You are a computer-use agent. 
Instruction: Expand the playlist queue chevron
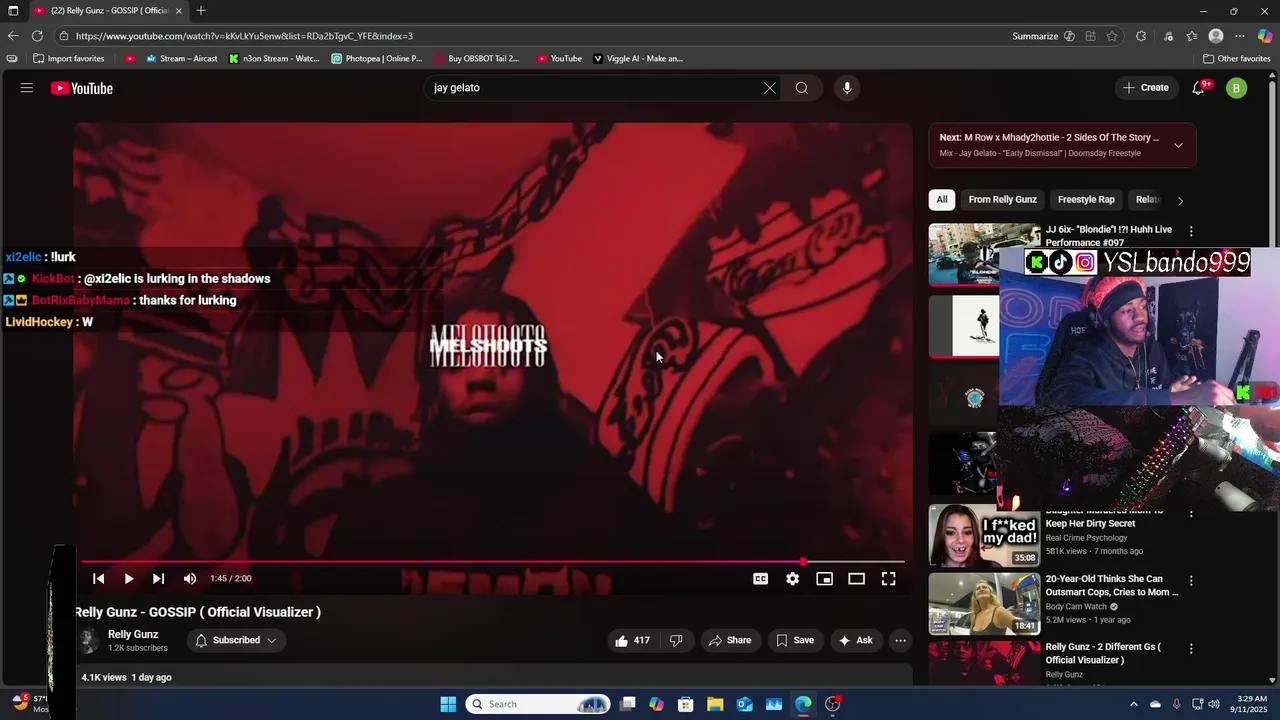pyautogui.click(x=1178, y=145)
